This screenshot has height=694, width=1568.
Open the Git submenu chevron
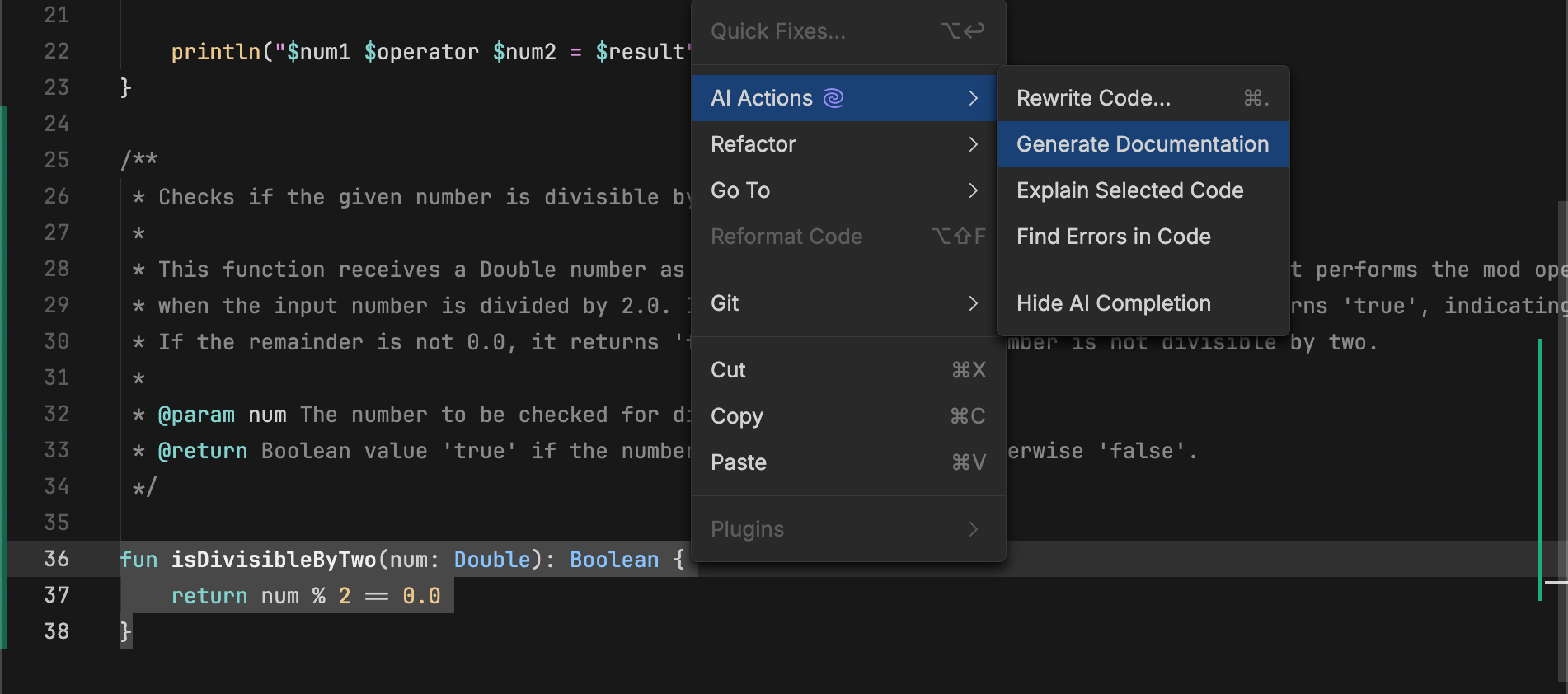coord(973,304)
